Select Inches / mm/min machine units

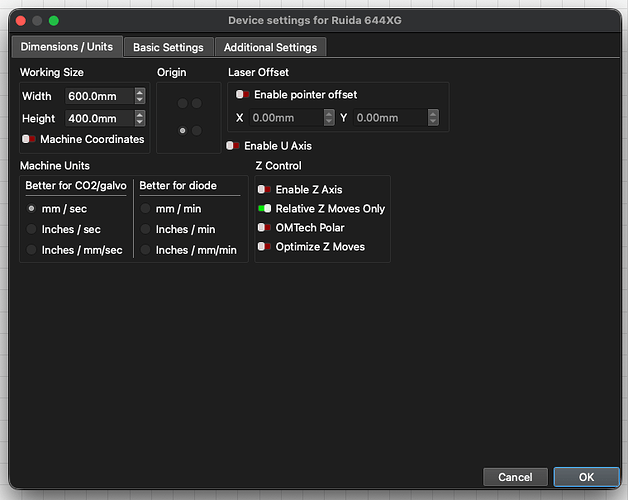click(x=145, y=250)
